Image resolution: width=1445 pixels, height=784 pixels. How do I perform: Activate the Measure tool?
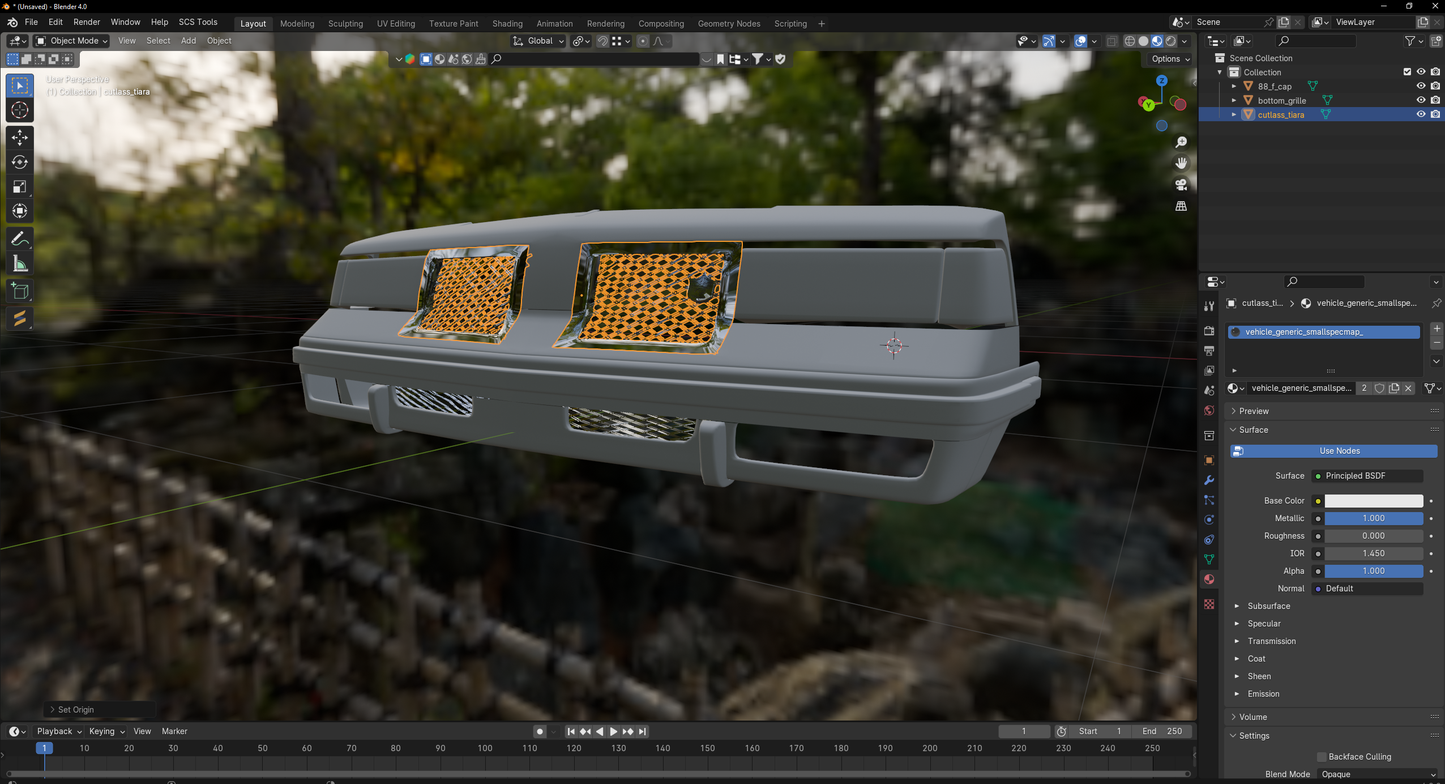click(x=19, y=263)
